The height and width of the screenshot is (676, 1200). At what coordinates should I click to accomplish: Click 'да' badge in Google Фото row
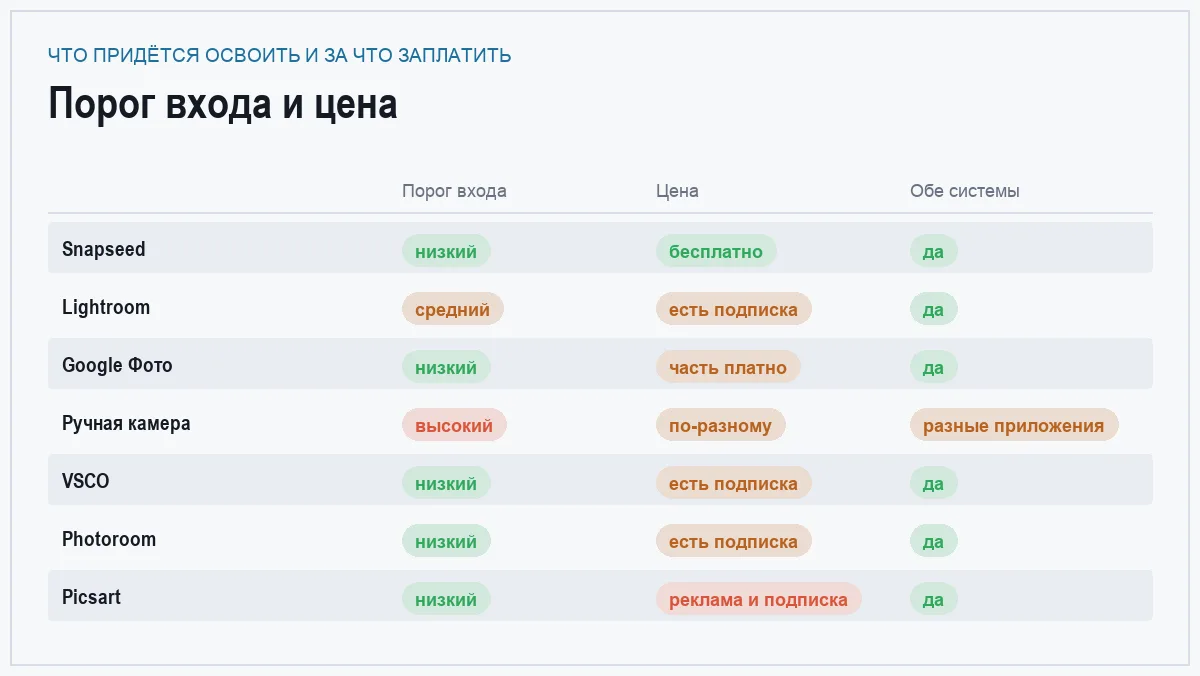(x=934, y=367)
